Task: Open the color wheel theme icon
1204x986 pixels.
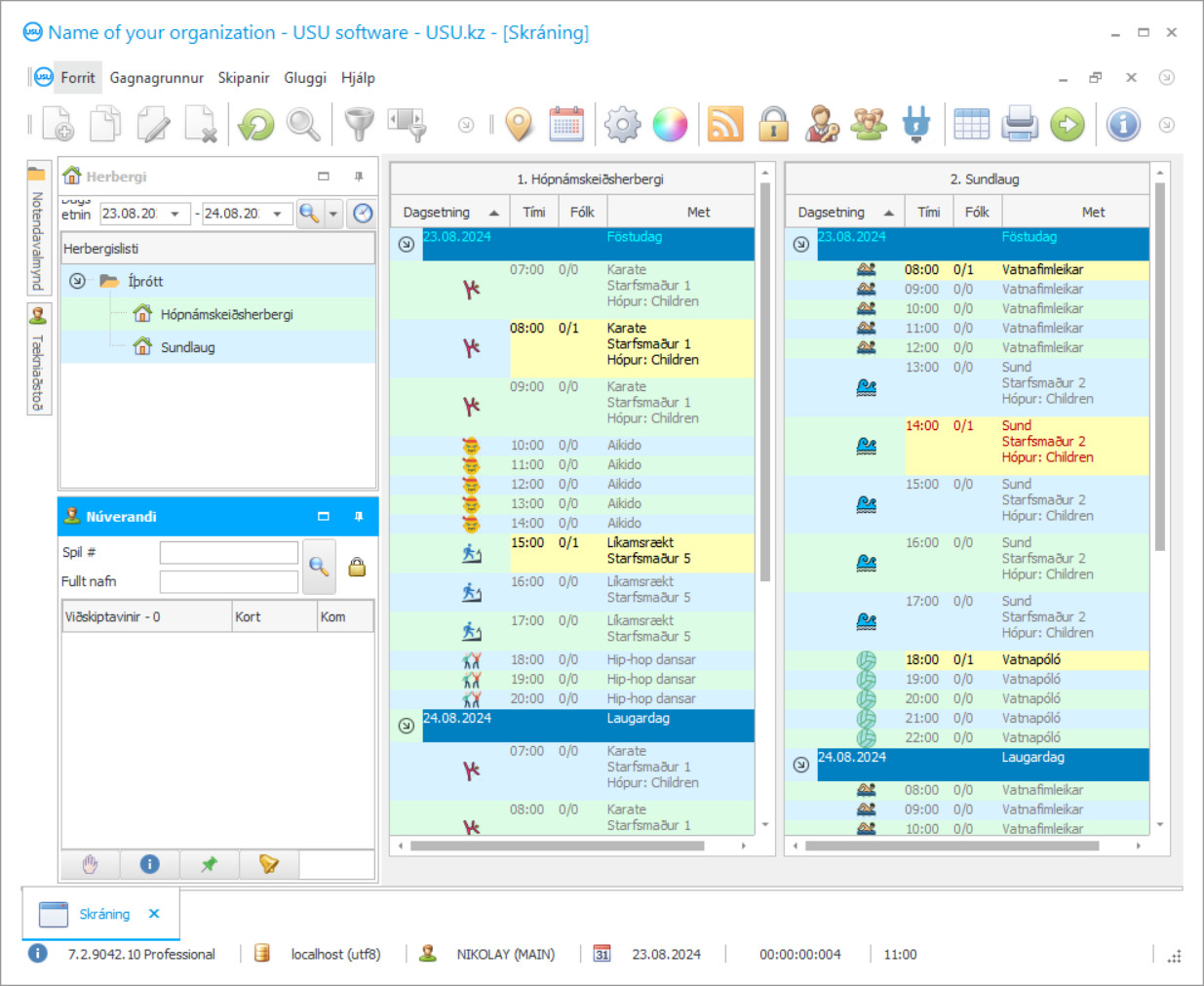Action: click(670, 125)
